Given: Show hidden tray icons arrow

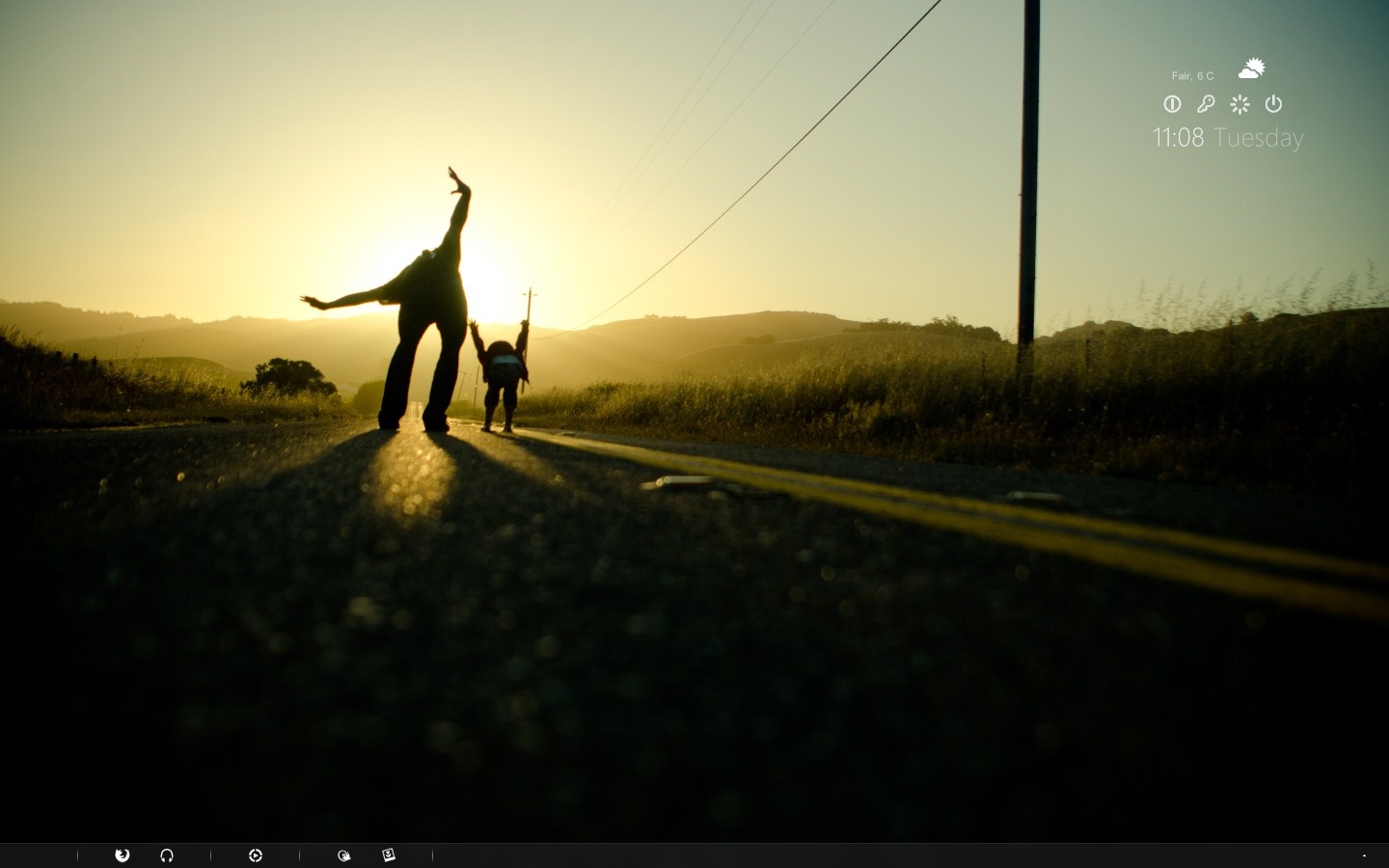Looking at the screenshot, I should (x=1364, y=855).
